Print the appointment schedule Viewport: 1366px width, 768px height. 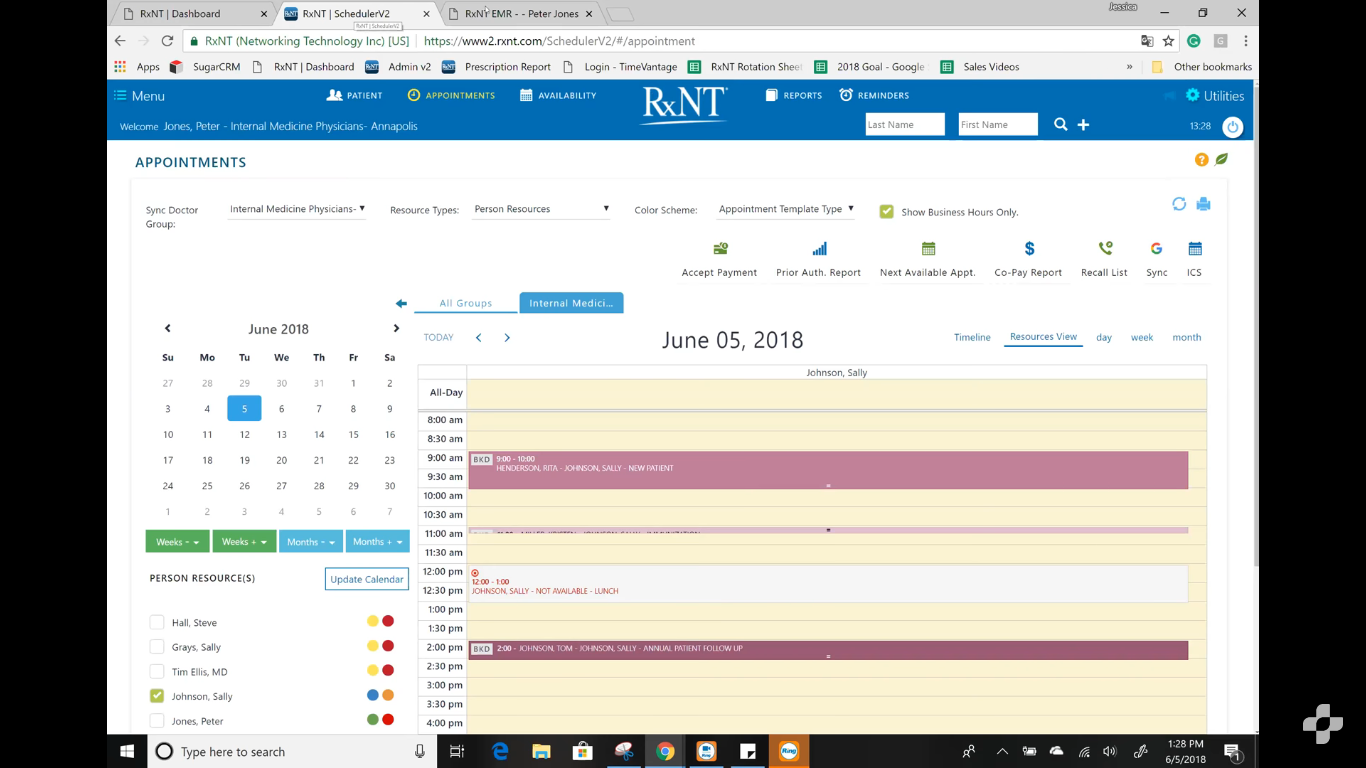click(1203, 204)
